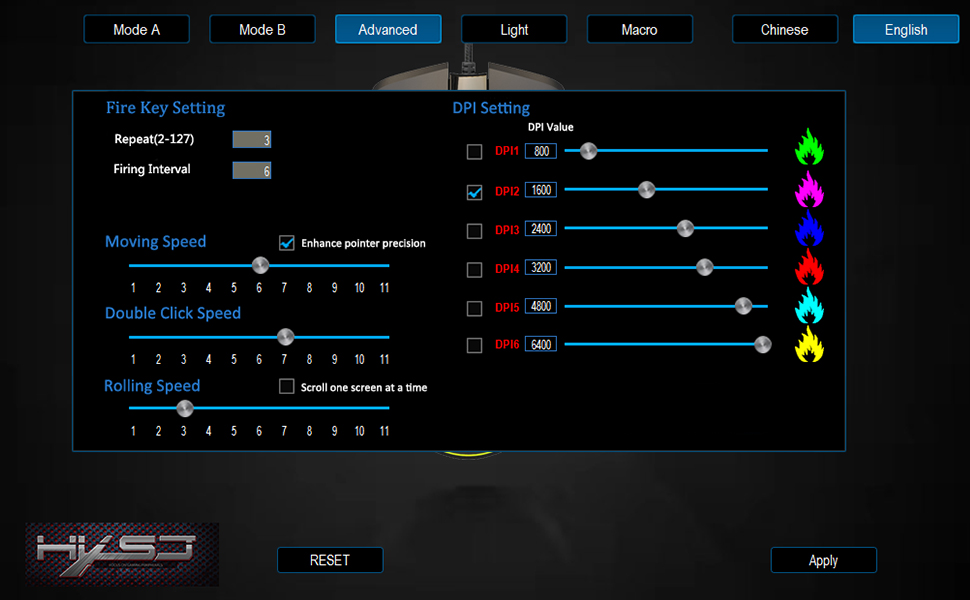970x600 pixels.
Task: Click the DPI5 value field showing 4800
Action: click(x=541, y=306)
